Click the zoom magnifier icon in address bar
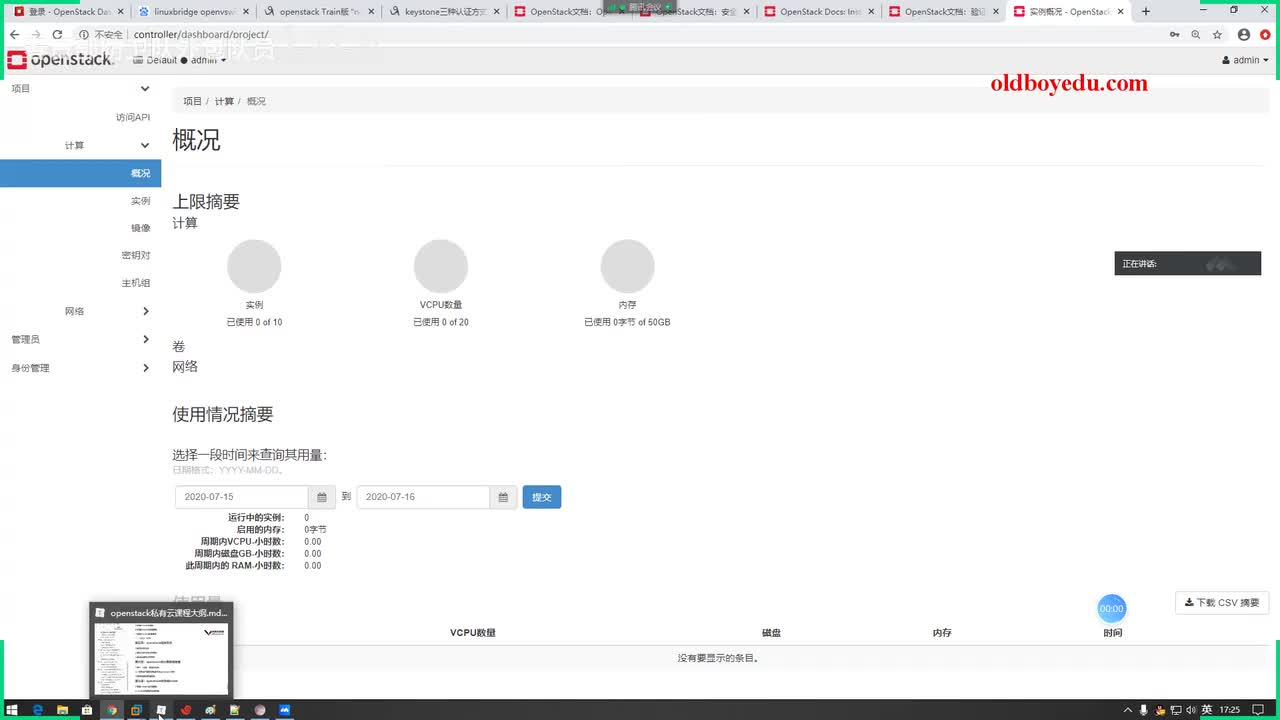This screenshot has height=720, width=1280. click(1196, 34)
